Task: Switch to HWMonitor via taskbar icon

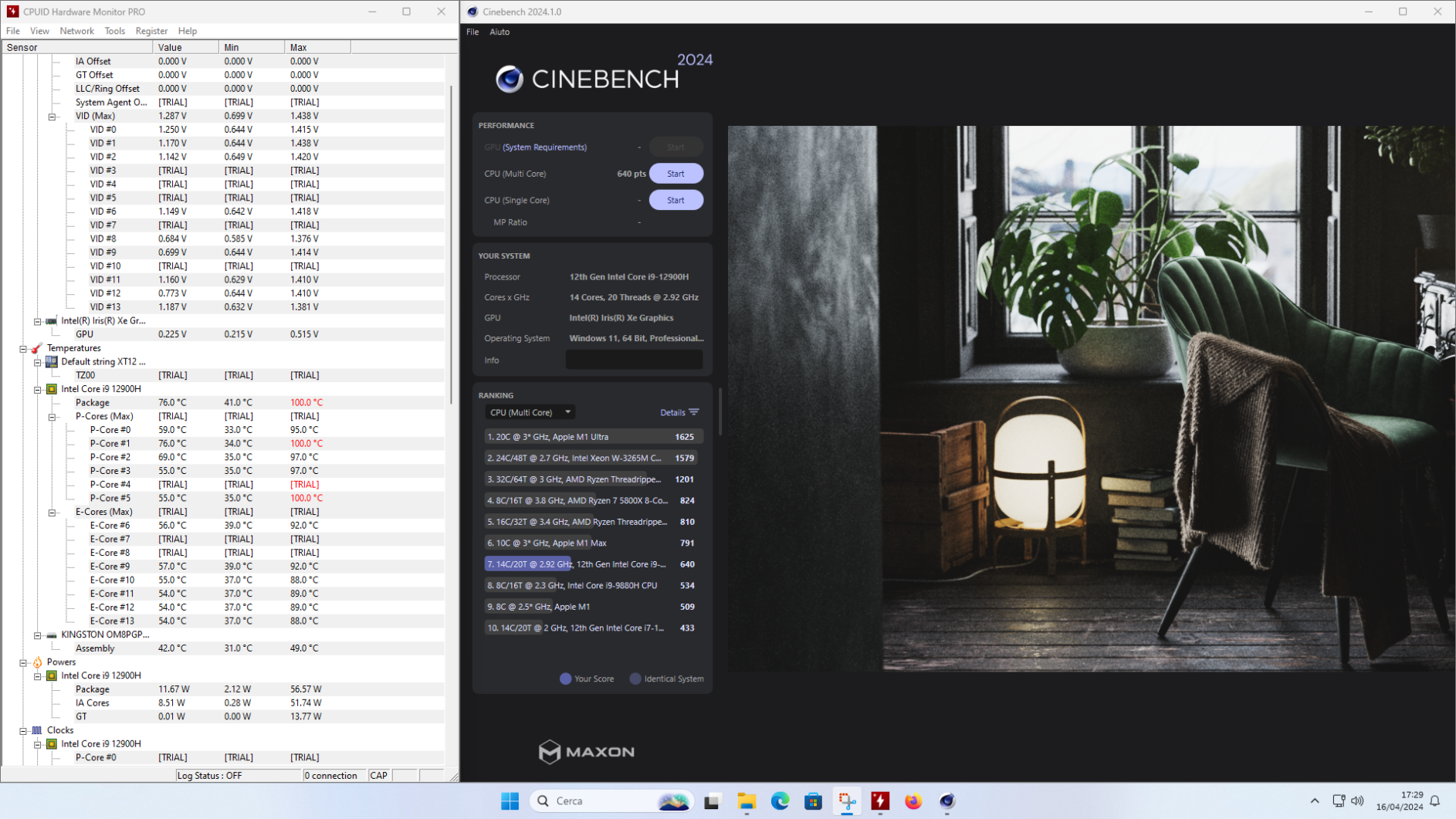Action: click(x=880, y=801)
